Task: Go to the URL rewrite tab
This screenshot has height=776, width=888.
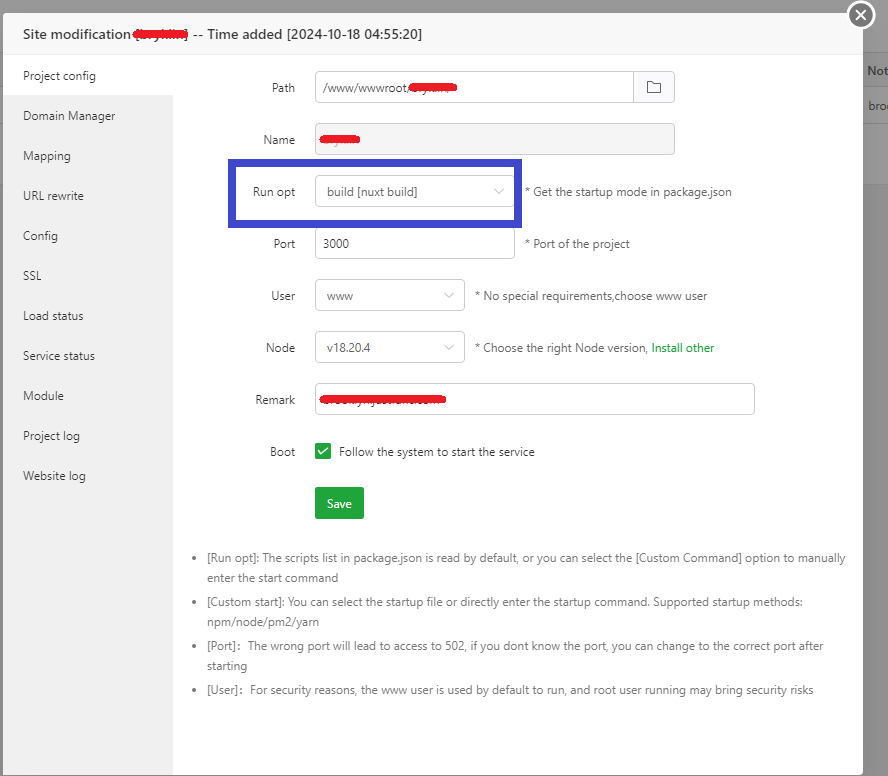Action: click(53, 196)
